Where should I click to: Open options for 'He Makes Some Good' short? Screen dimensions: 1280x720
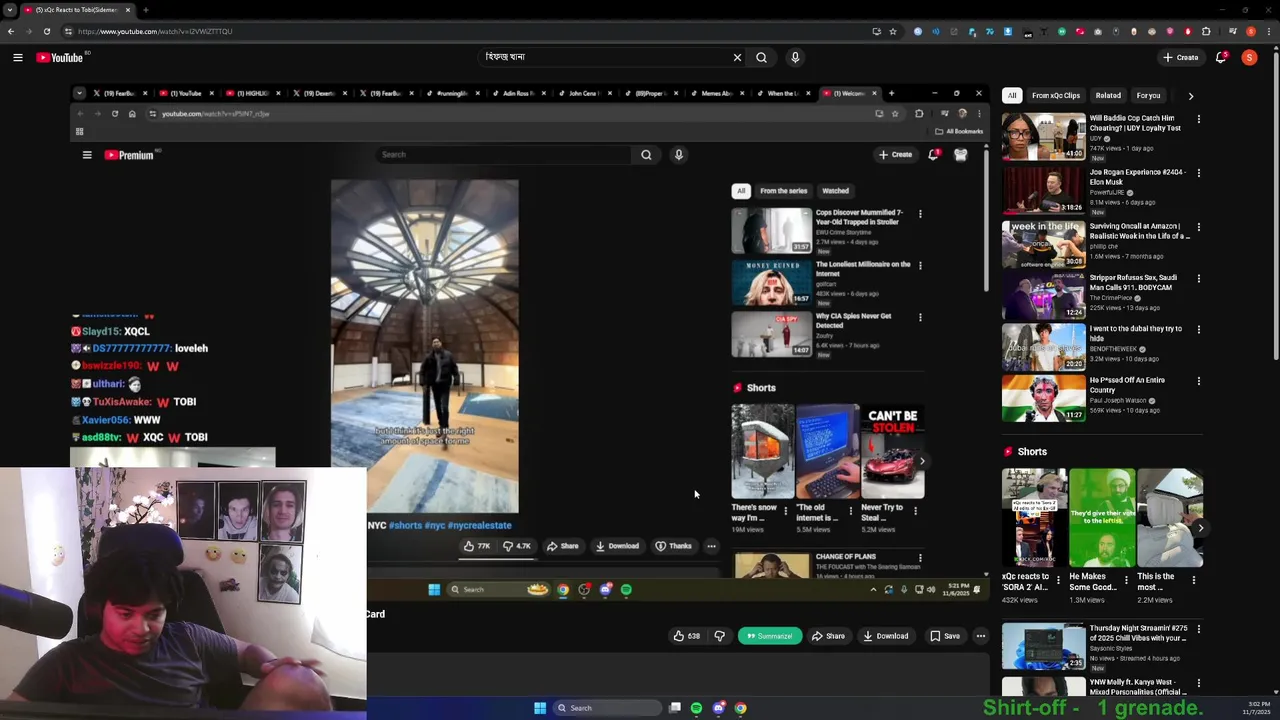click(1126, 579)
